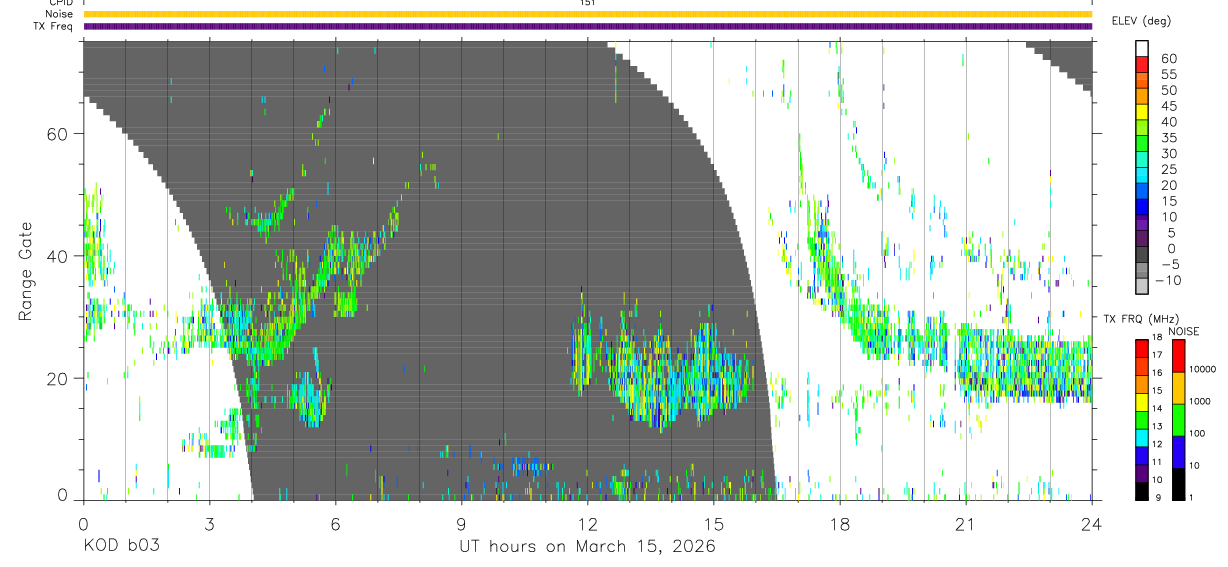Viewport: 1228px width, 567px height.
Task: Click the yellow Noise strip above the plot
Action: tap(587, 14)
